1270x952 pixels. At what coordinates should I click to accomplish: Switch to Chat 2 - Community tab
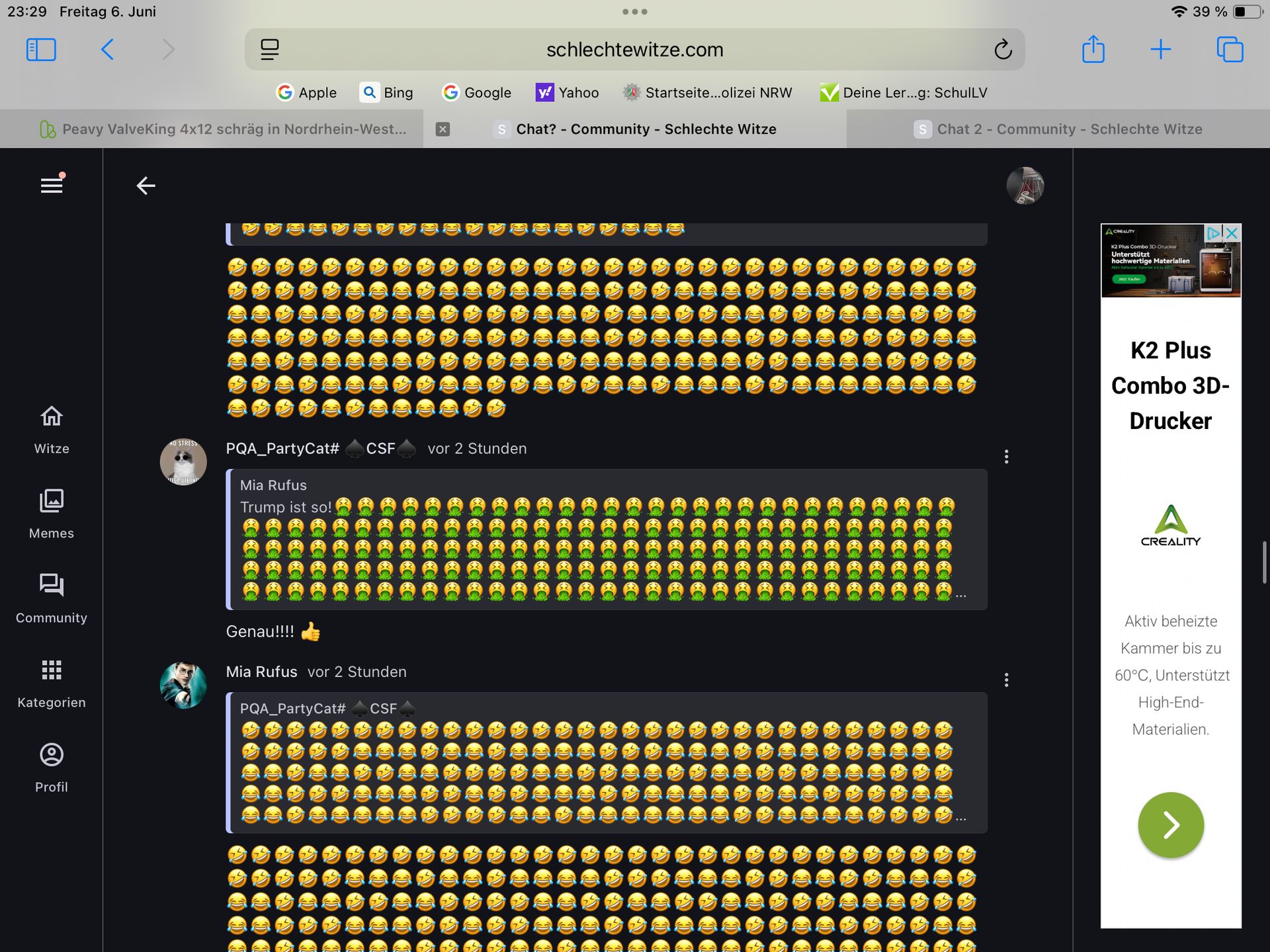coord(1058,130)
